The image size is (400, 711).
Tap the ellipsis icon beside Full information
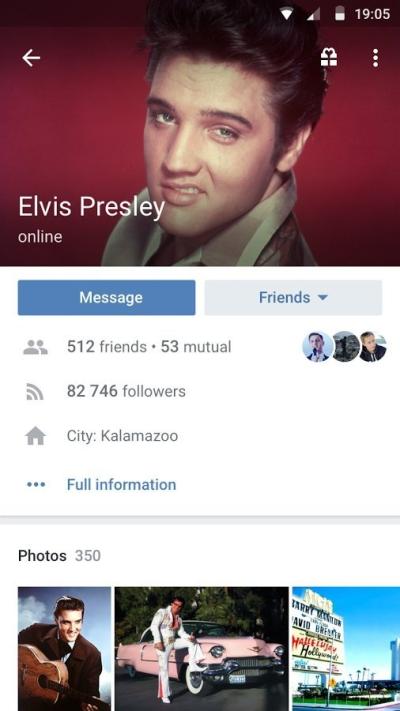pyautogui.click(x=36, y=485)
